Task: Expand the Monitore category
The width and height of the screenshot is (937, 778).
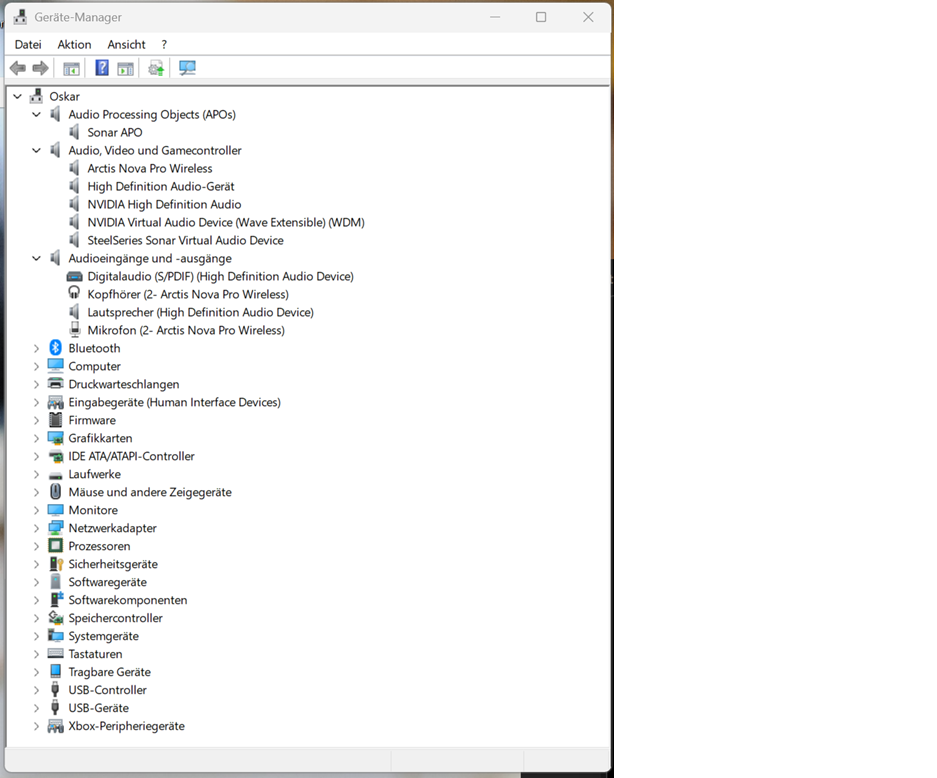Action: click(36, 510)
